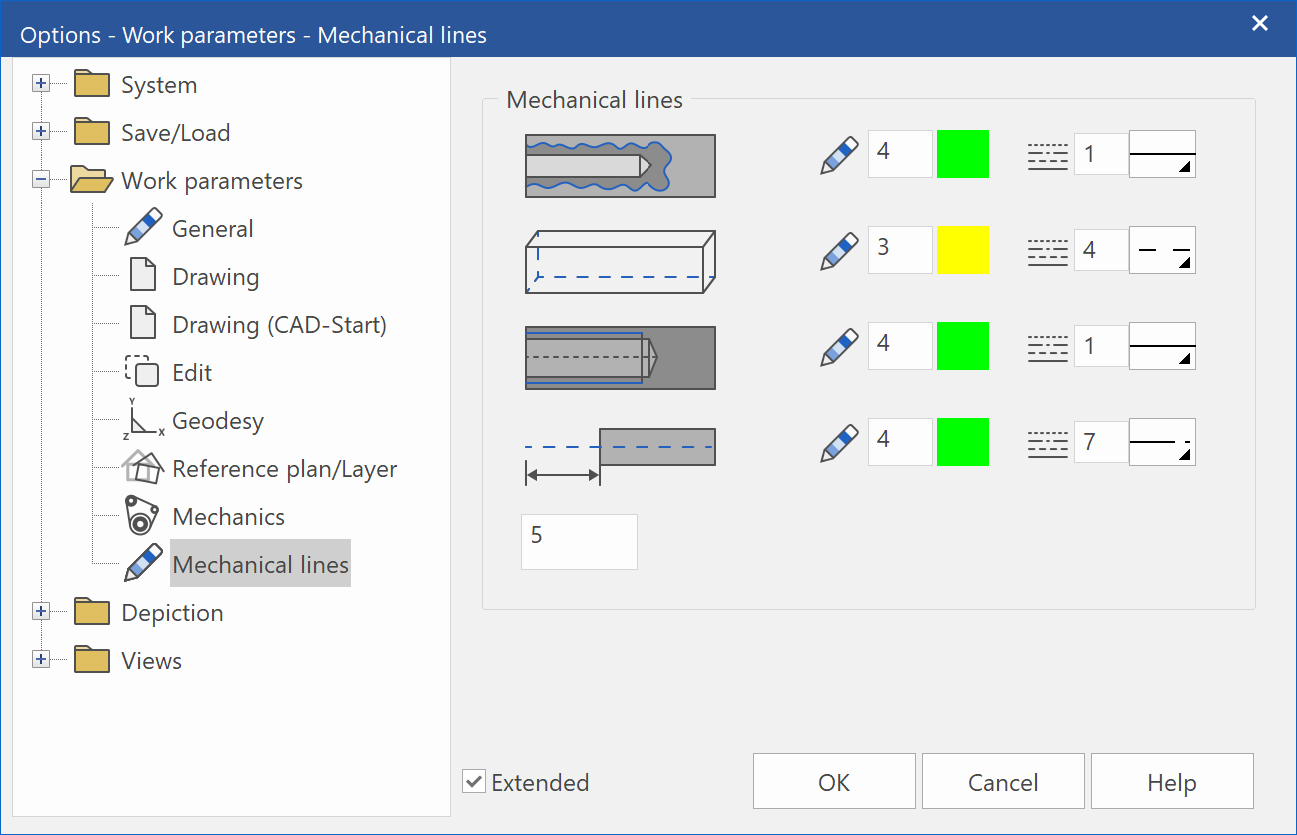Expand the Save/Load tree node
The image size is (1297, 835).
point(41,132)
